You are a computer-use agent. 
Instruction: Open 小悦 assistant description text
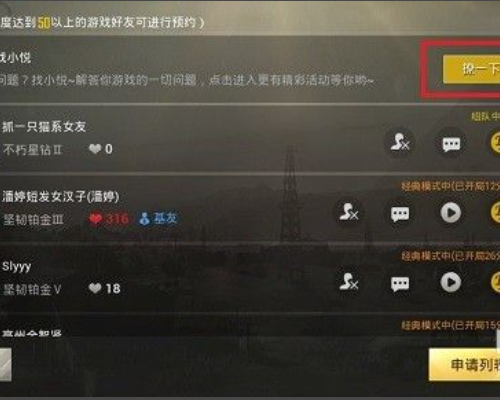click(187, 80)
